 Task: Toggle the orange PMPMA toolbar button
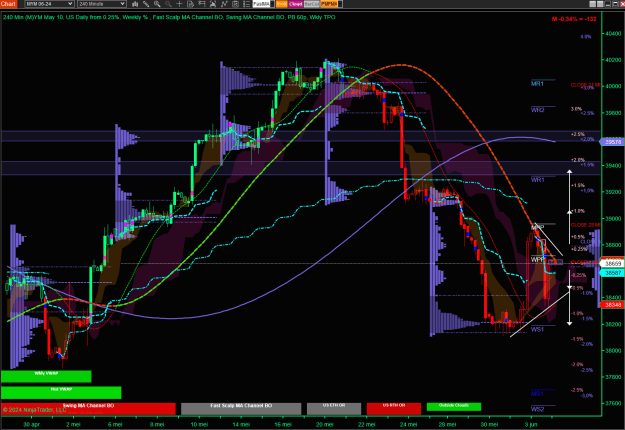[x=329, y=4]
